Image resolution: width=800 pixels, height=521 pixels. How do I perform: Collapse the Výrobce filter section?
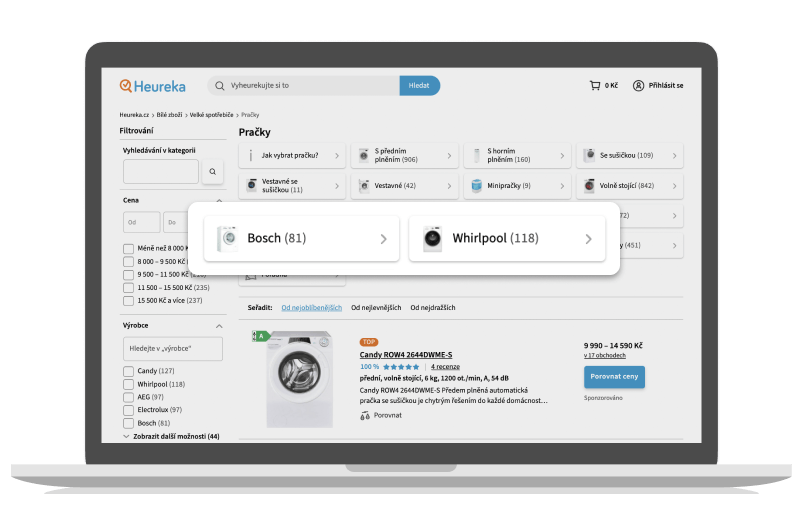click(219, 326)
